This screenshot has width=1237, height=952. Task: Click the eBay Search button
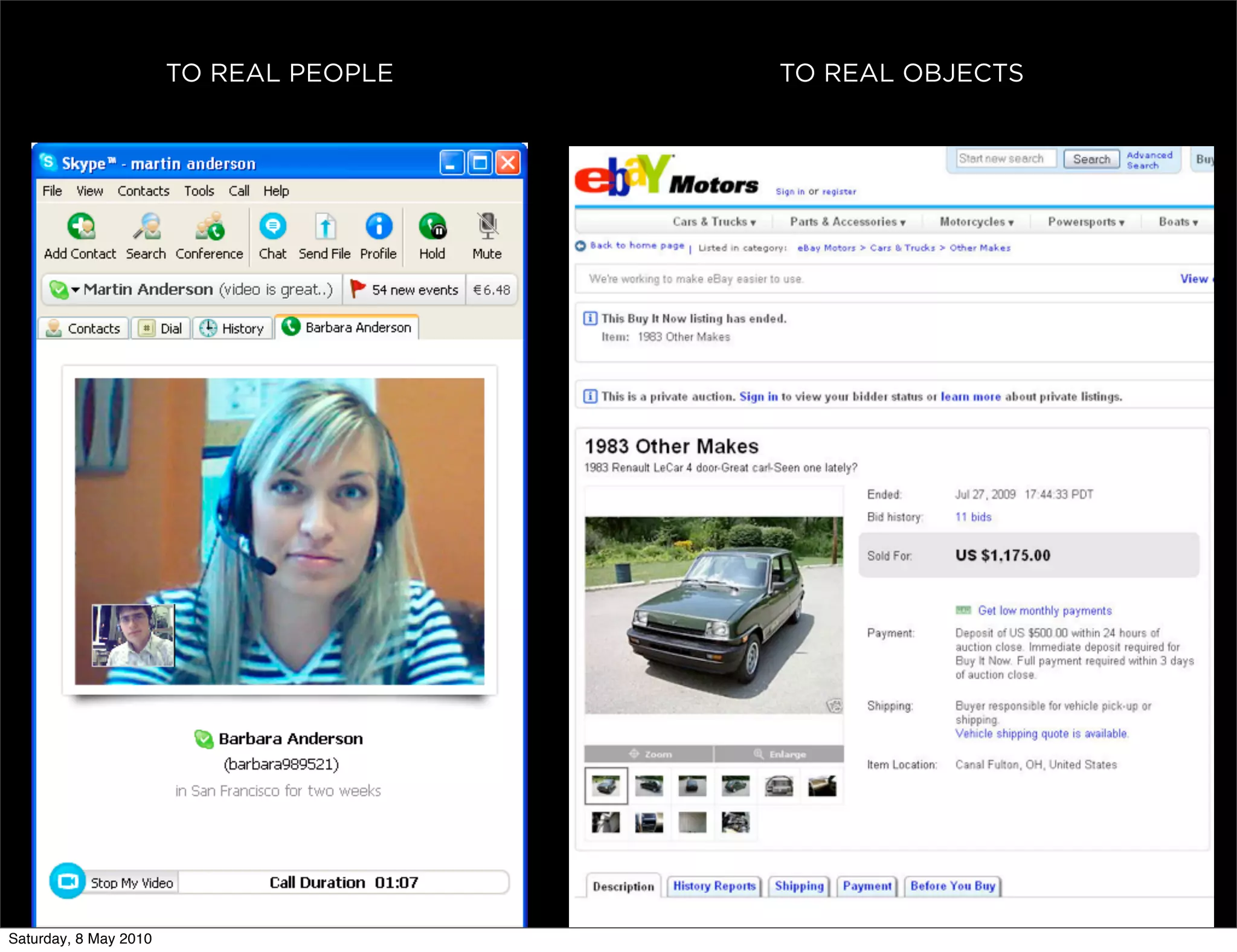(x=1091, y=159)
